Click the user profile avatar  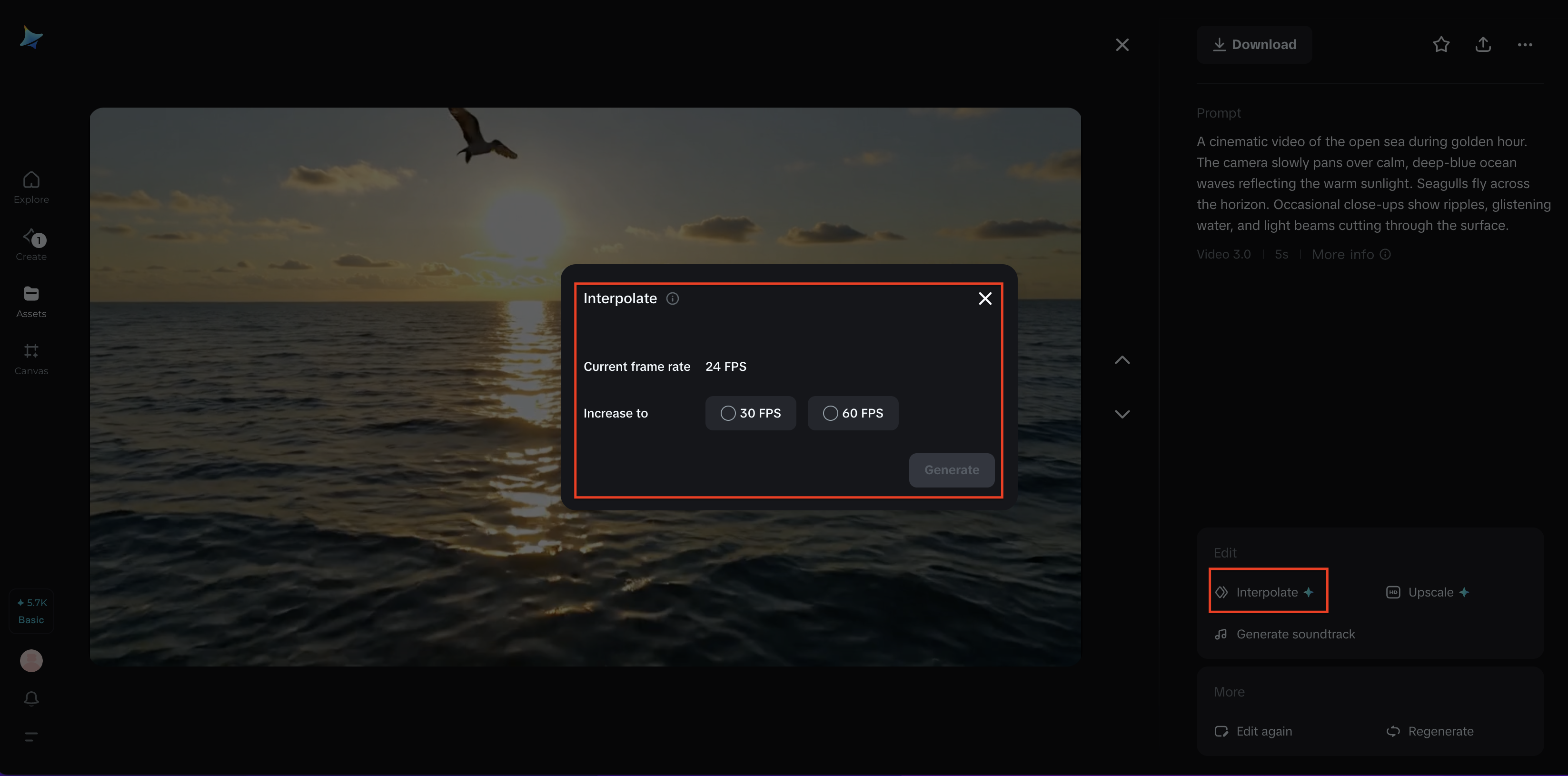point(31,660)
